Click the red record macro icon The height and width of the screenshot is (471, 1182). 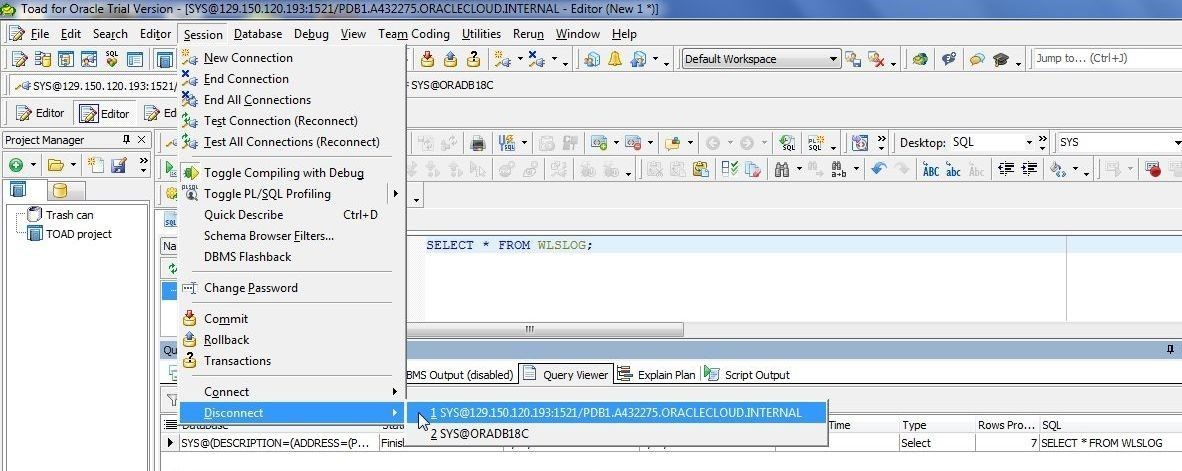click(x=1153, y=170)
